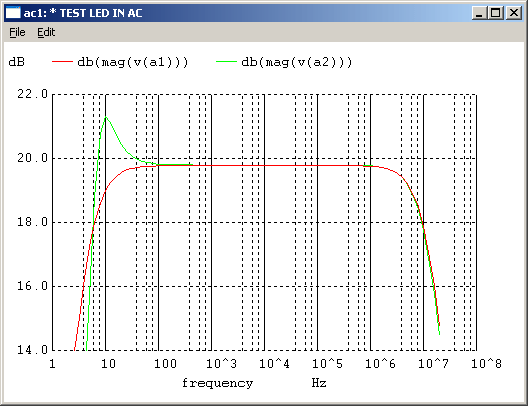Click the 14.0 y-axis tick label
528x406 pixels.
[33, 350]
